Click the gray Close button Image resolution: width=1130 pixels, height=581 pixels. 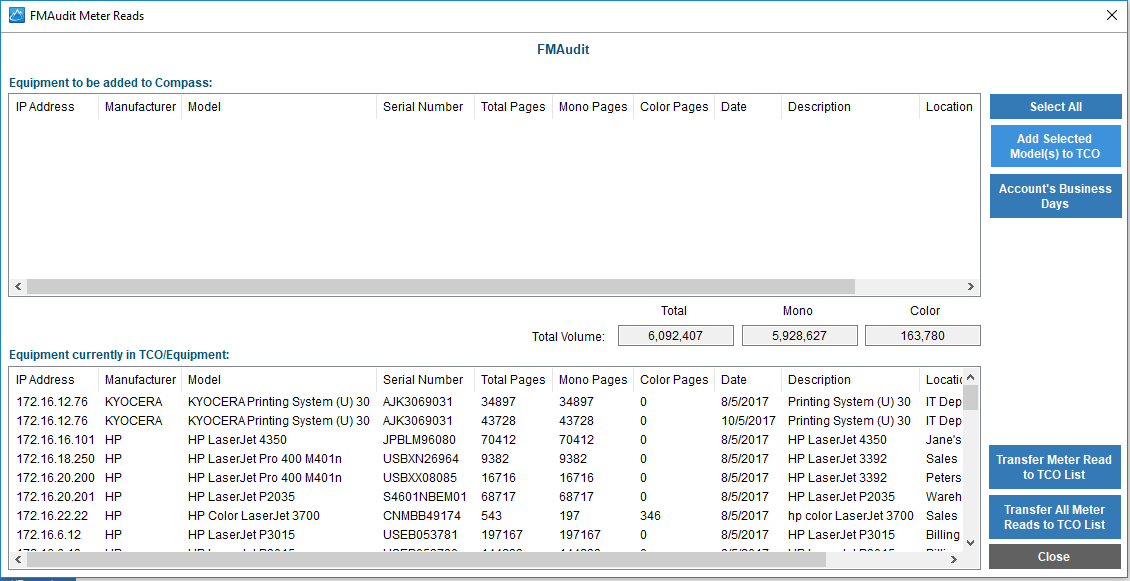pos(1056,556)
